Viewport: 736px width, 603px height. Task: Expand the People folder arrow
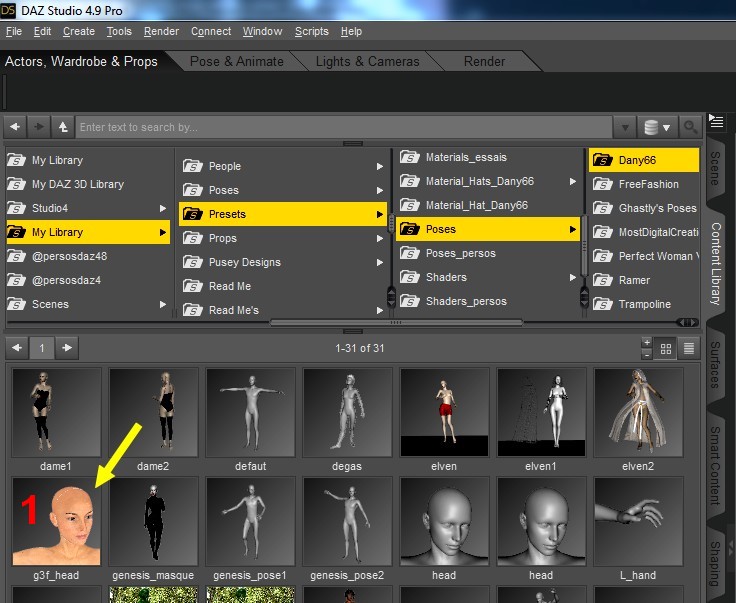coord(379,166)
